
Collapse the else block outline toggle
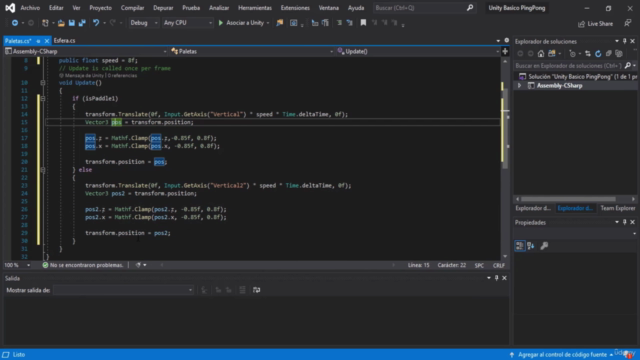point(43,170)
